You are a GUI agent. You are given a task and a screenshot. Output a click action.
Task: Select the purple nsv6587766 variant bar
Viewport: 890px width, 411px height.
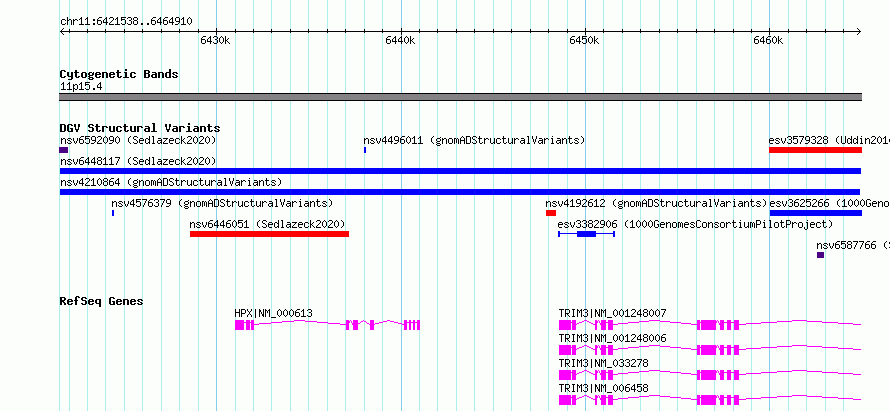coord(820,255)
